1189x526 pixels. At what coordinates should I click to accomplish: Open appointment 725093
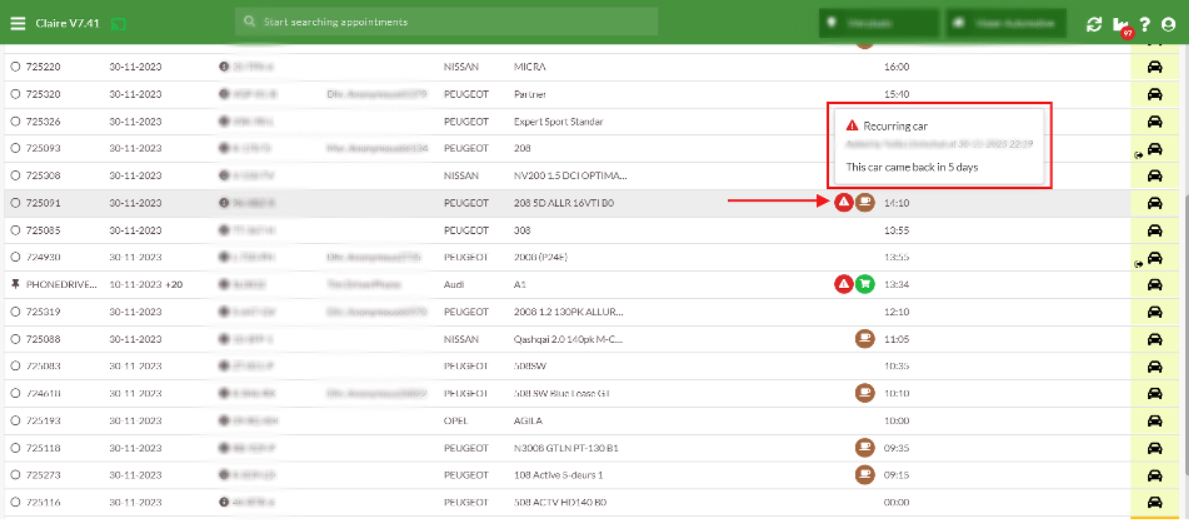point(43,148)
